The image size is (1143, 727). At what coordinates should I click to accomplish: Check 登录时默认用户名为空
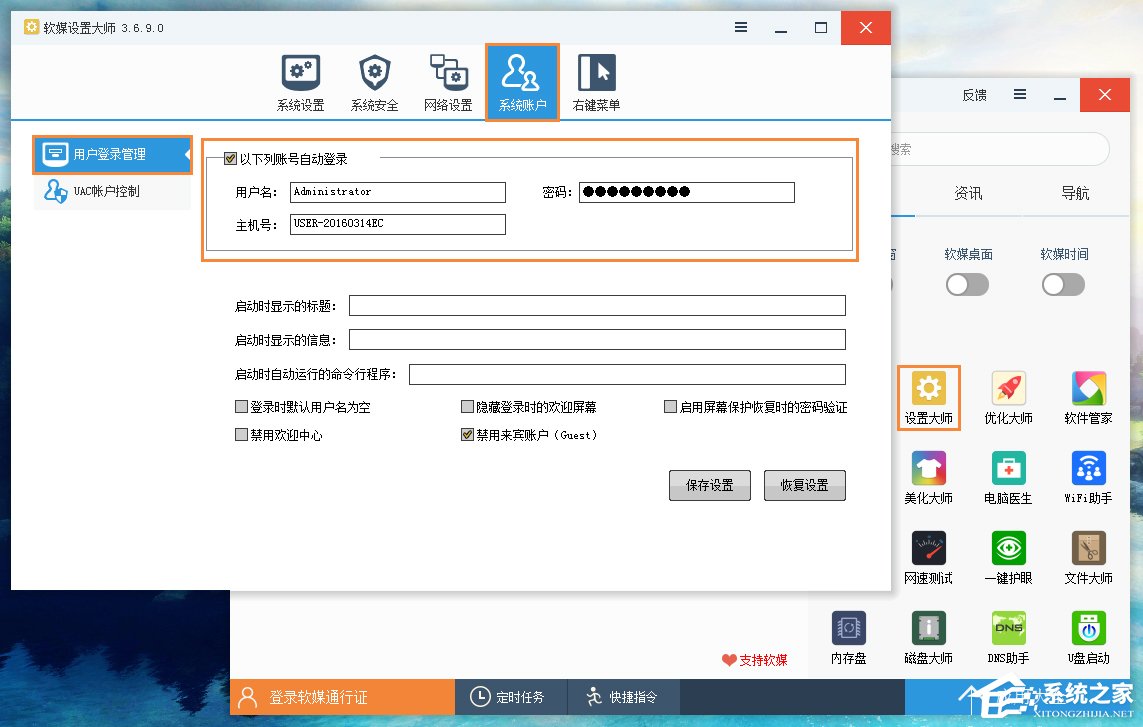[x=241, y=405]
